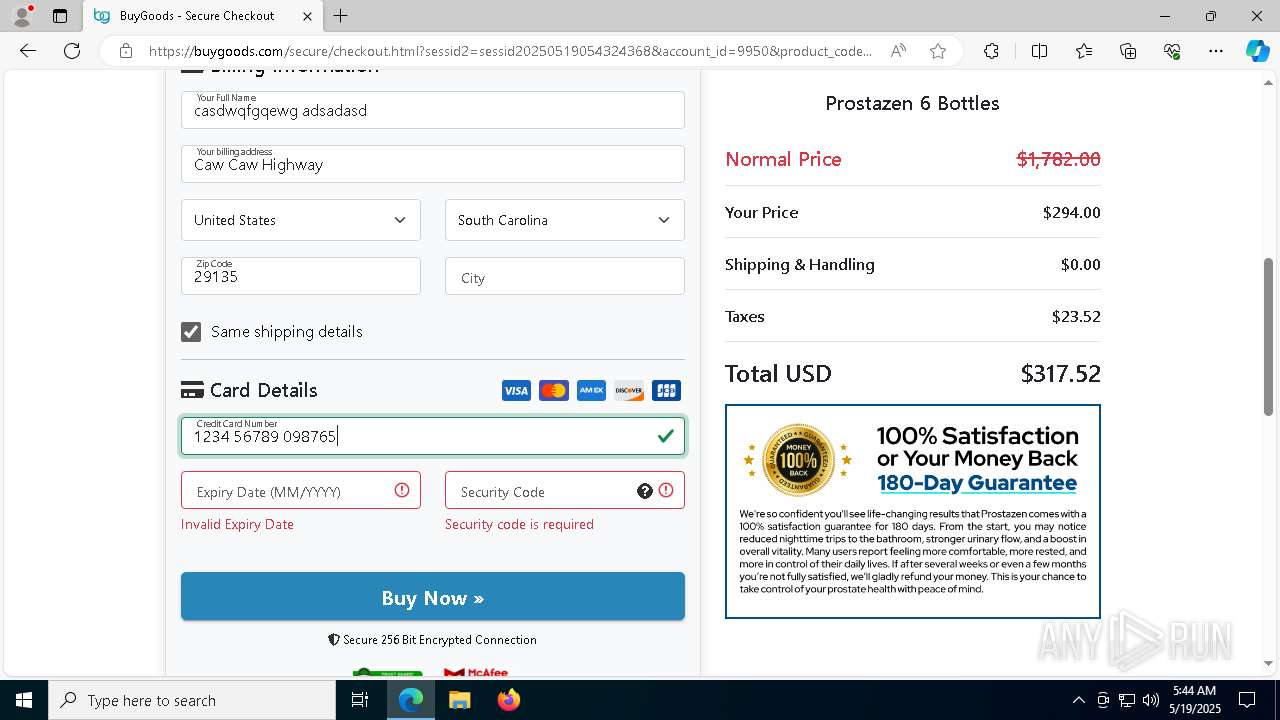The height and width of the screenshot is (720, 1280).
Task: Click the billing address field
Action: pyautogui.click(x=433, y=164)
